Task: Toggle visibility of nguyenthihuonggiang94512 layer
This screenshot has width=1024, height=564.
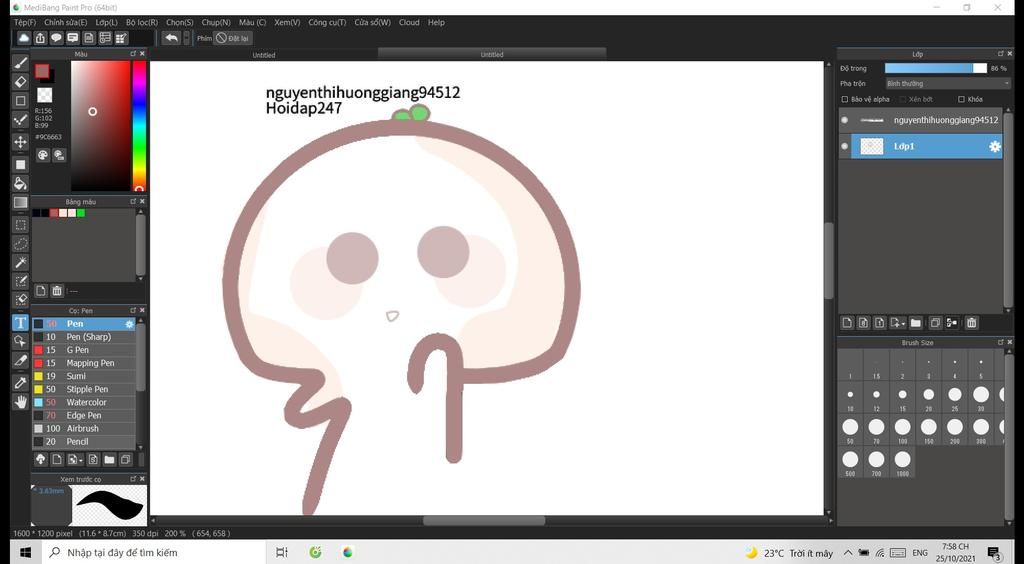Action: coord(845,120)
